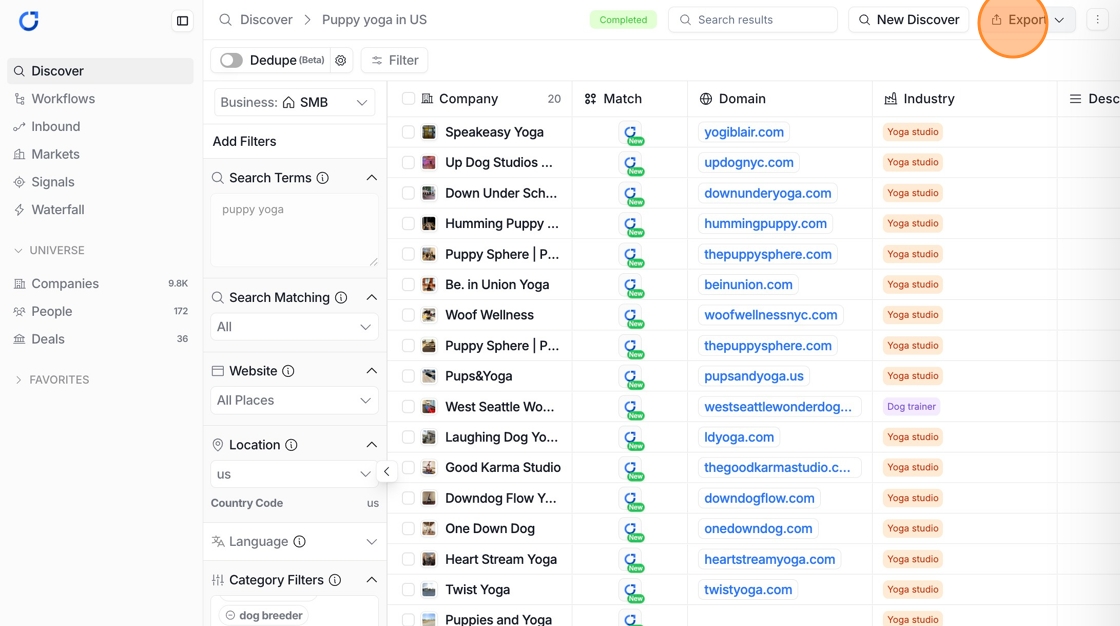Open Workflows in the sidebar

coord(100,99)
